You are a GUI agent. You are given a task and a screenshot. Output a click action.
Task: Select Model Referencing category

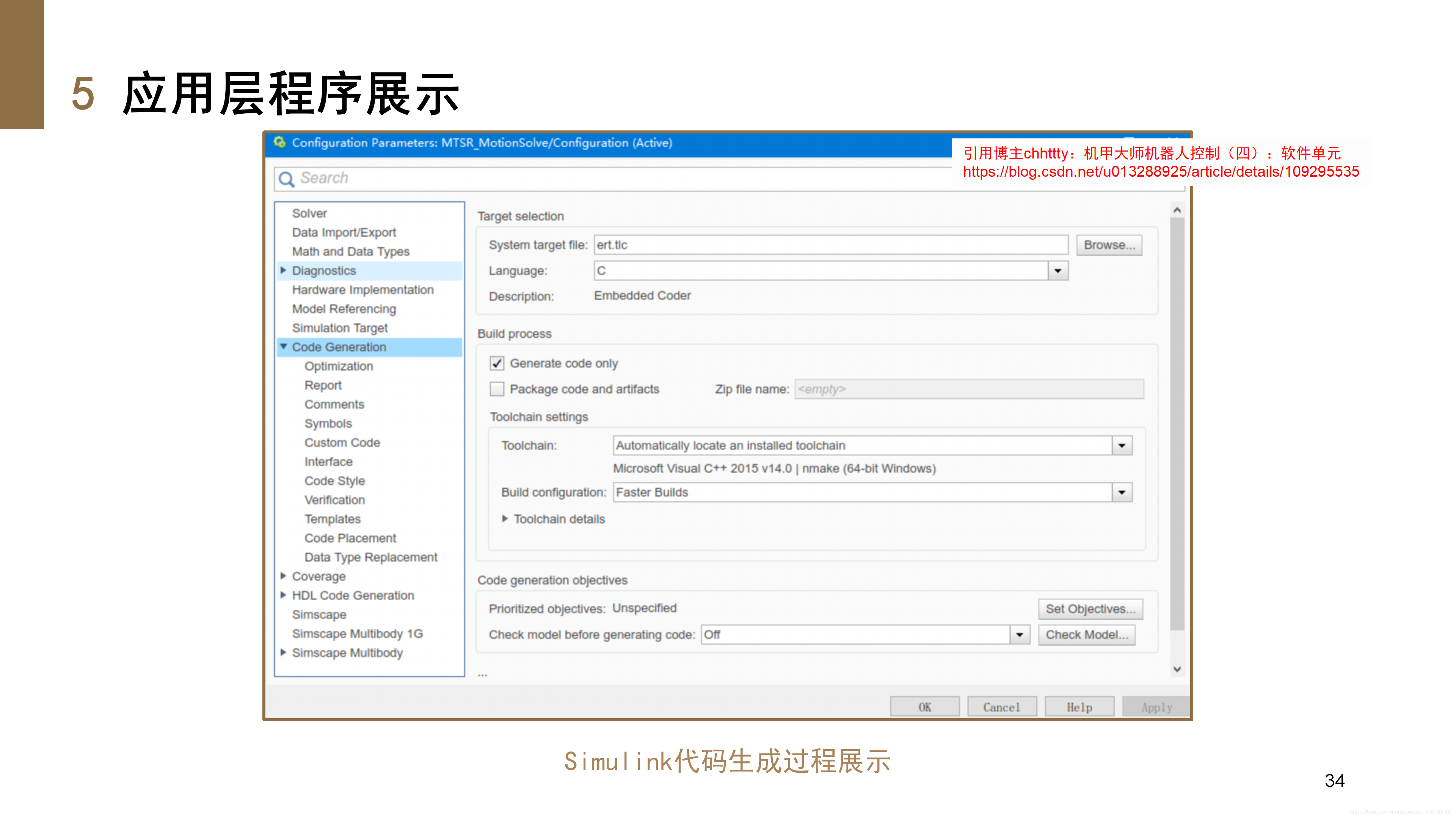pos(344,309)
